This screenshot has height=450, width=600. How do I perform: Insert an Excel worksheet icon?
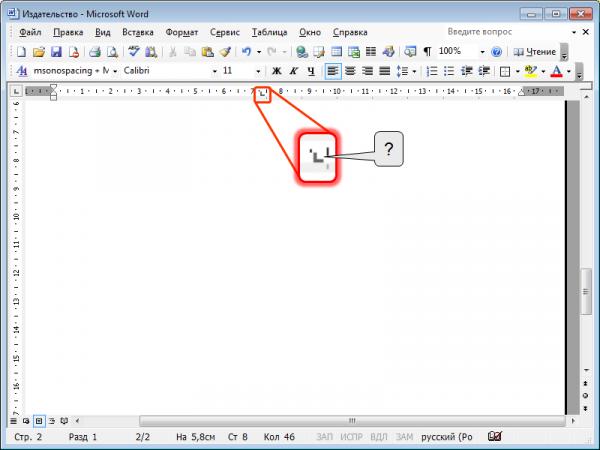[354, 52]
